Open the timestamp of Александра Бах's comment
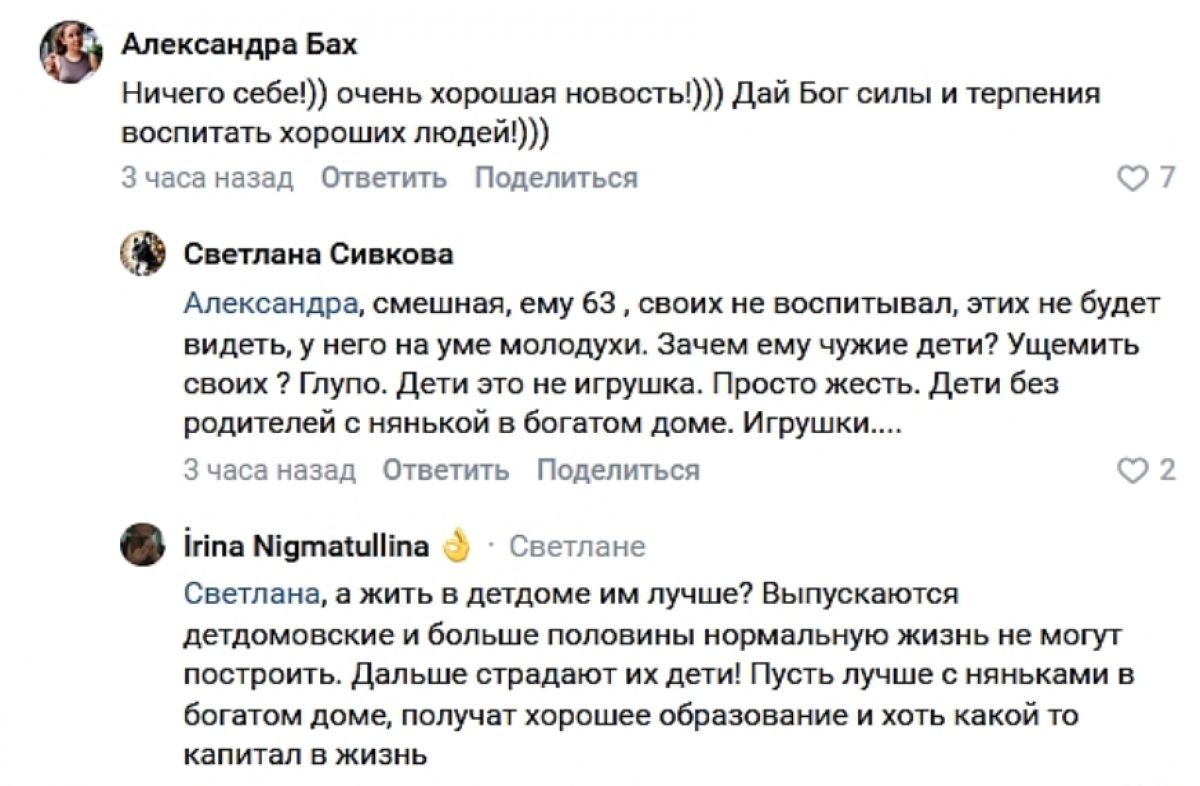The width and height of the screenshot is (1200, 786). tap(207, 178)
